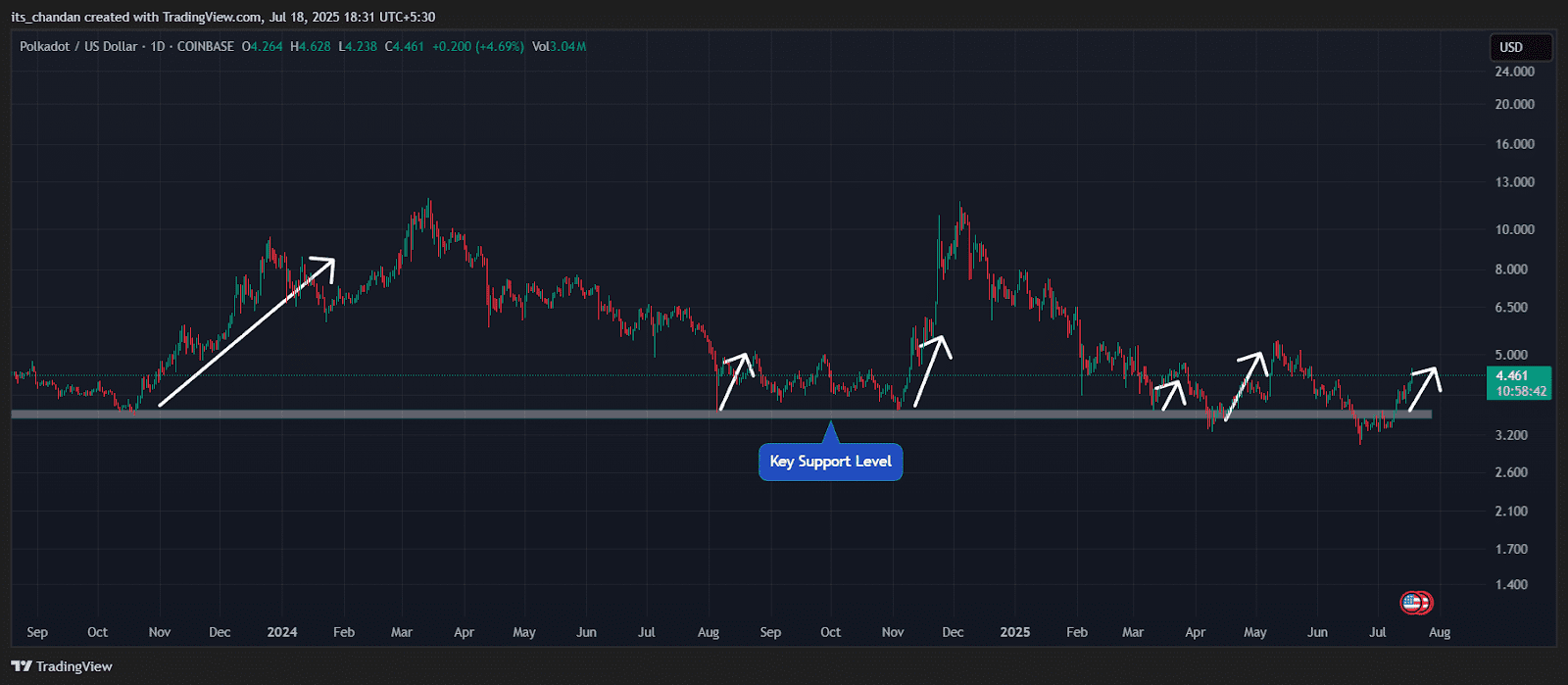
Task: Click the 1D interval in the legend
Action: [x=157, y=46]
